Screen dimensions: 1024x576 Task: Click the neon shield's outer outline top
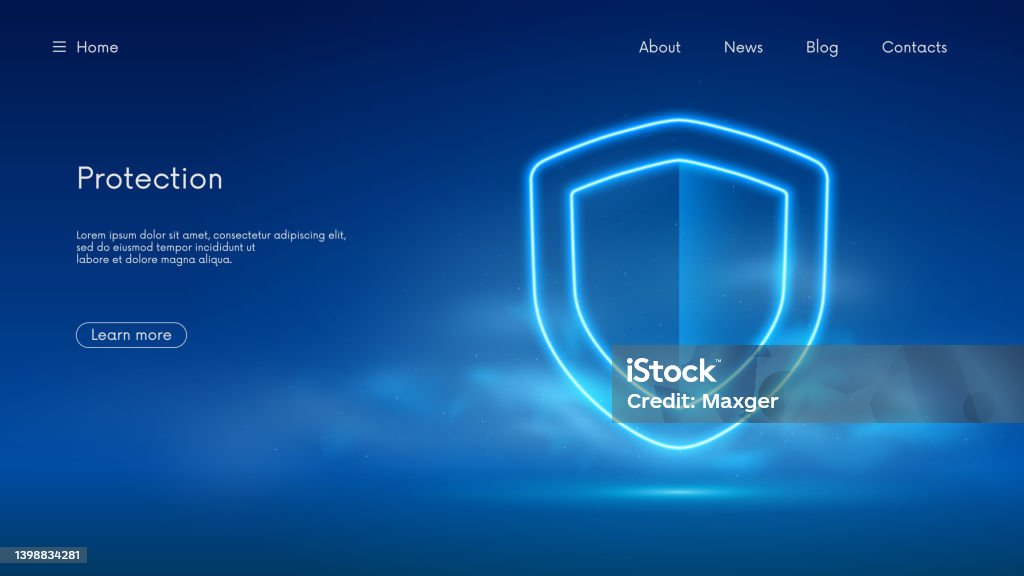(679, 120)
